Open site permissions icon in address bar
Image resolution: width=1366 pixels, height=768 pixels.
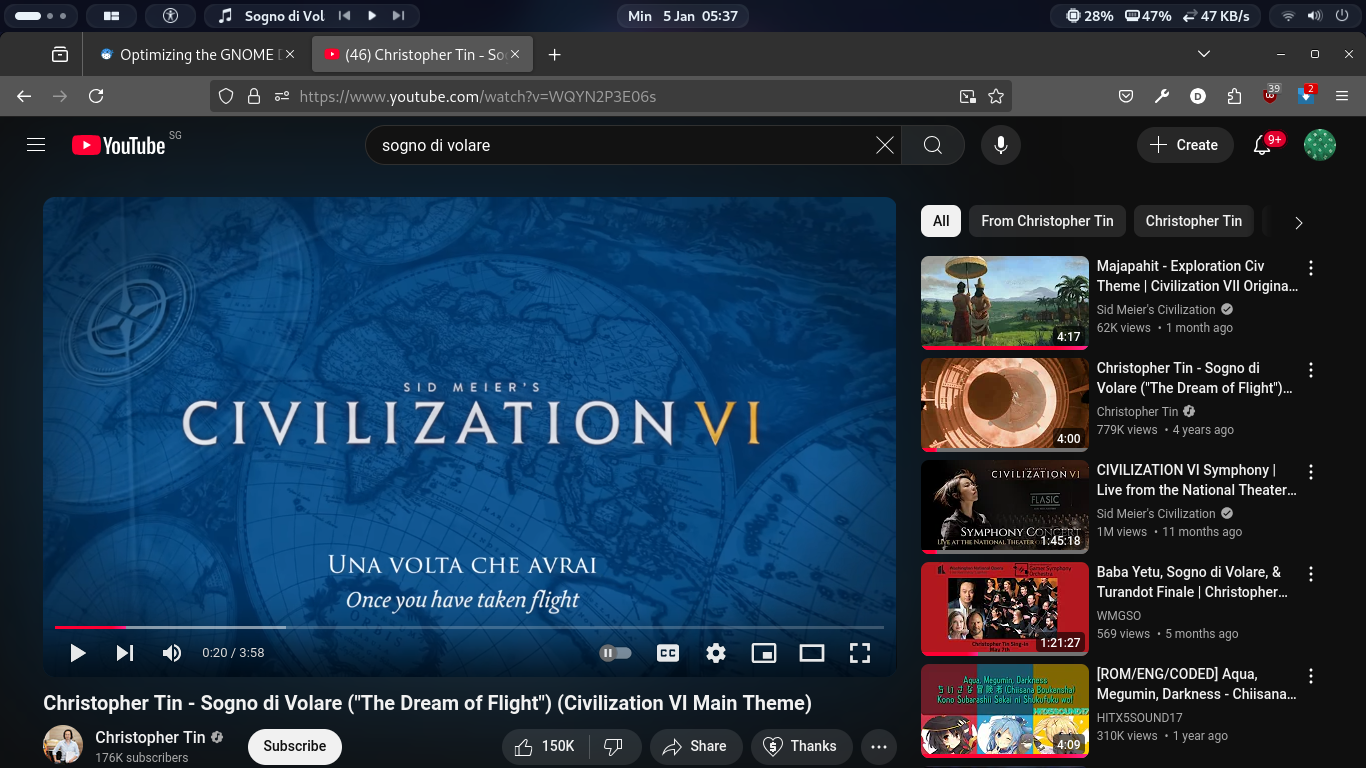pyautogui.click(x=282, y=96)
